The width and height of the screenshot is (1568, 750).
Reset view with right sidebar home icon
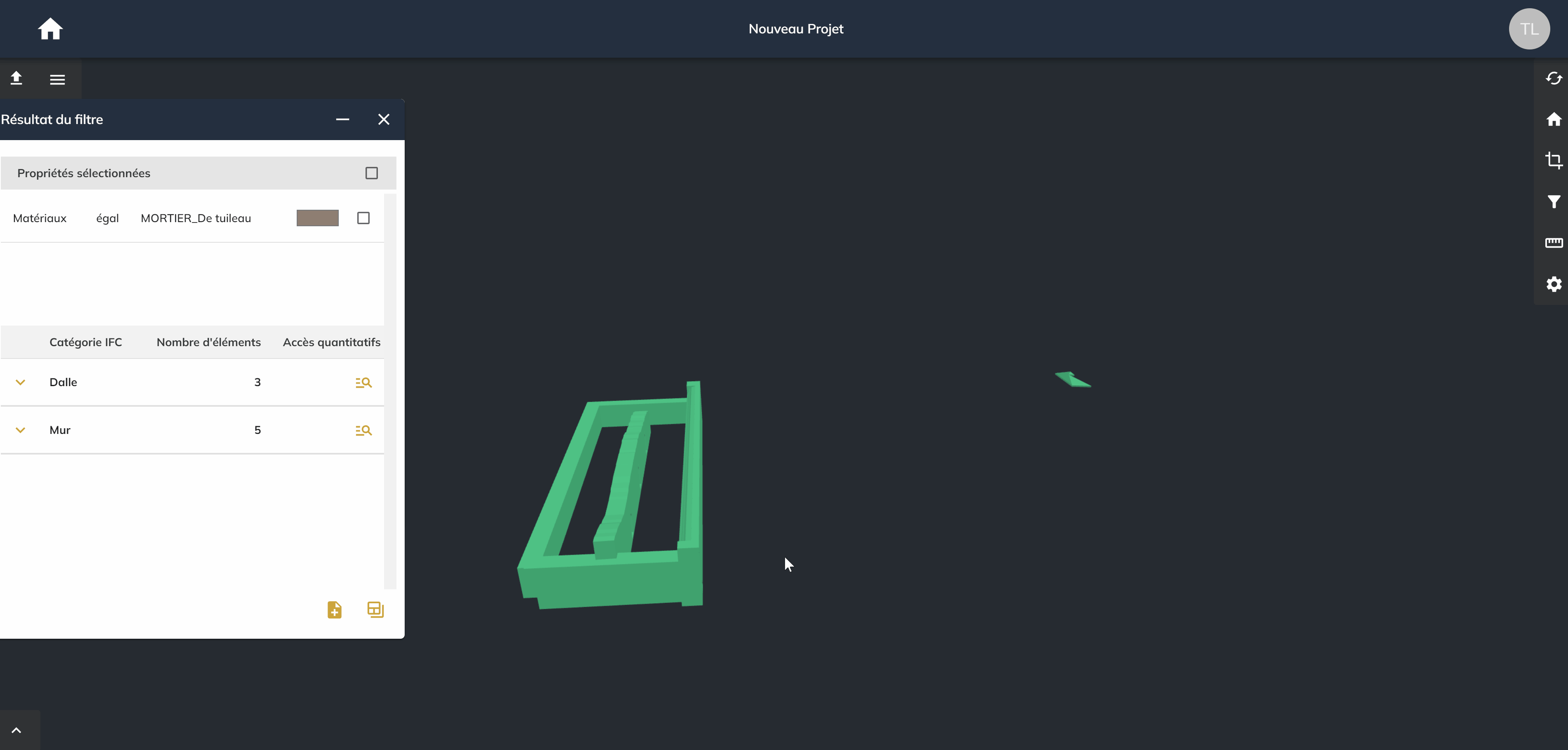coord(1554,120)
